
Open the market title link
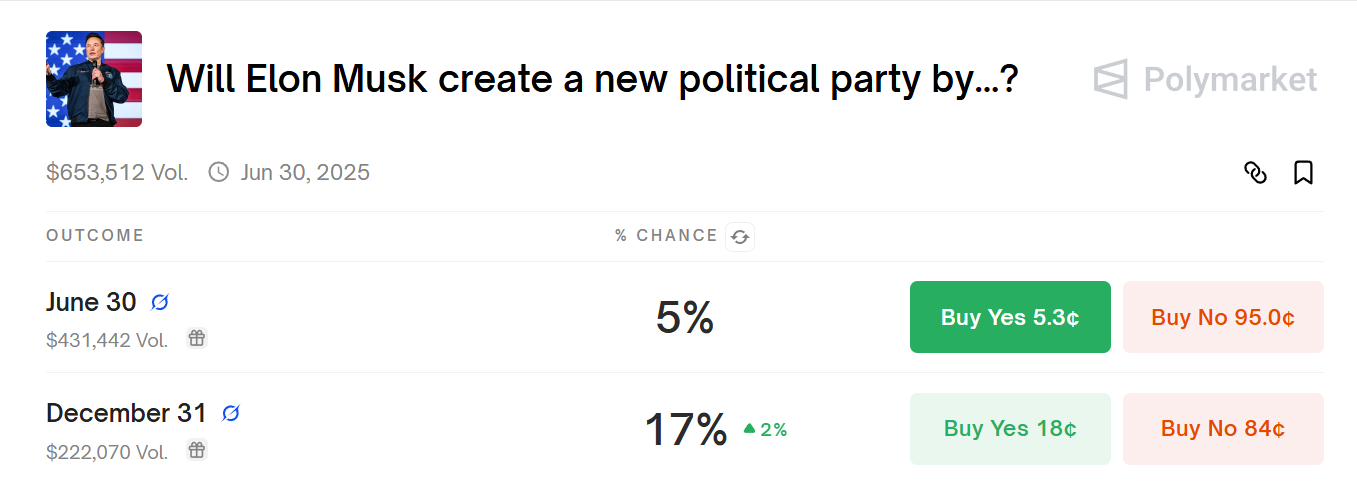[592, 79]
